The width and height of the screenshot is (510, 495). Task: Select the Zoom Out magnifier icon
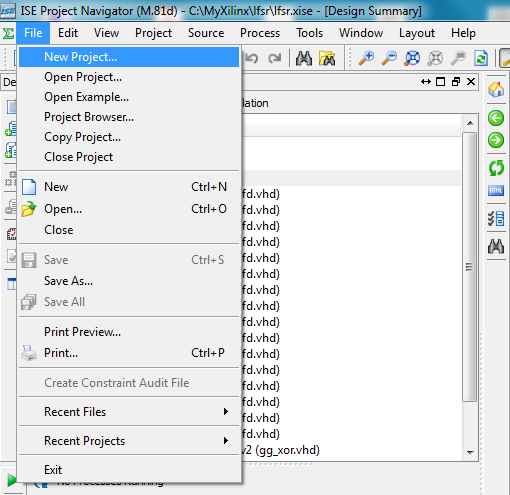coord(389,59)
